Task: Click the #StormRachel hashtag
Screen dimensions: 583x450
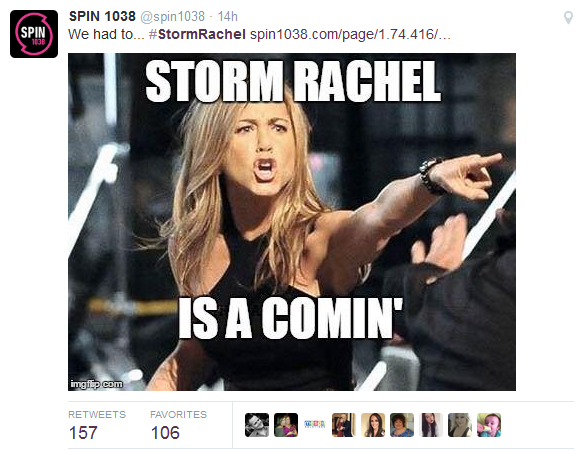Action: click(197, 34)
